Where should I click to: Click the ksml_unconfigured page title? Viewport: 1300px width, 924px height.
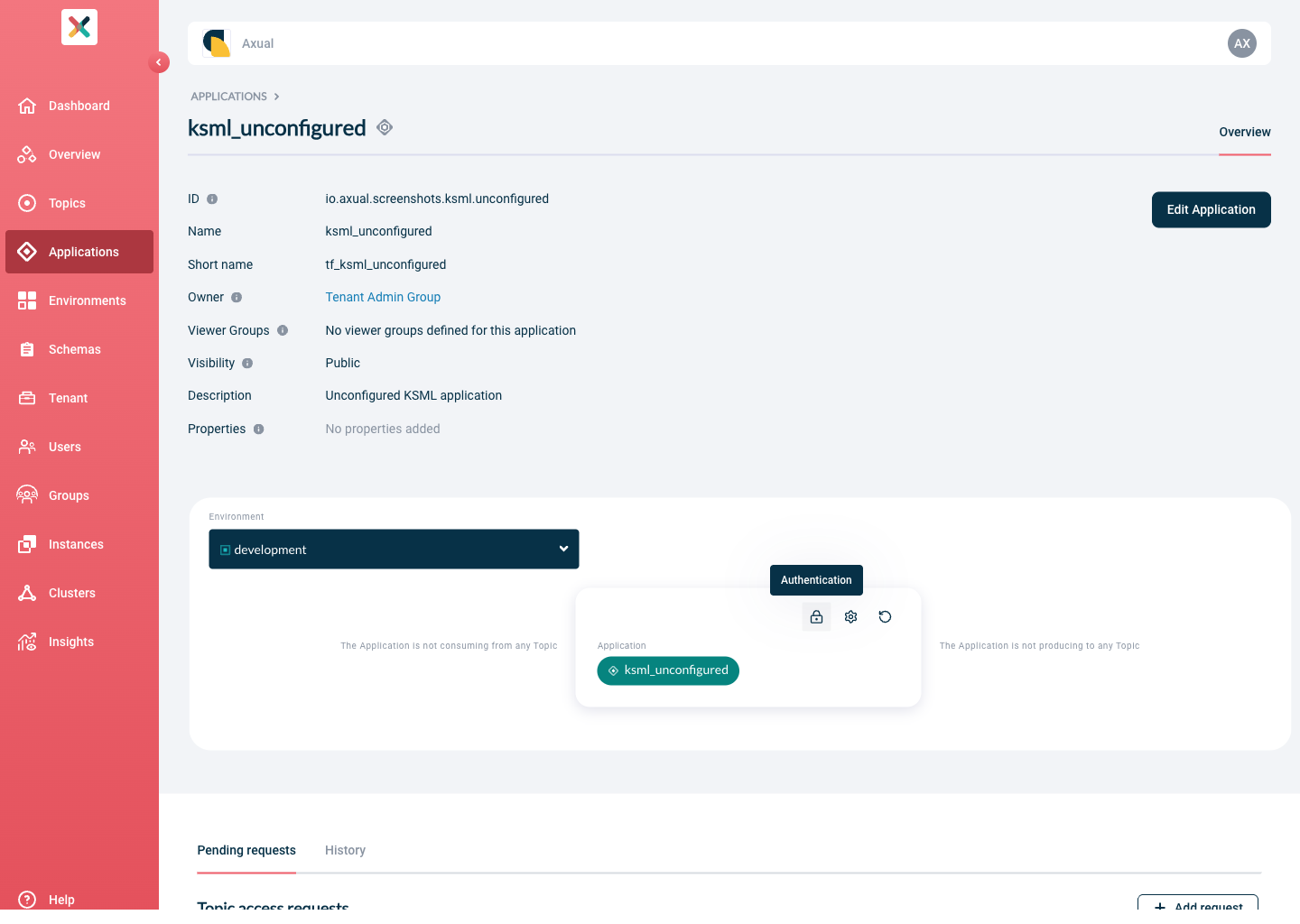click(277, 128)
